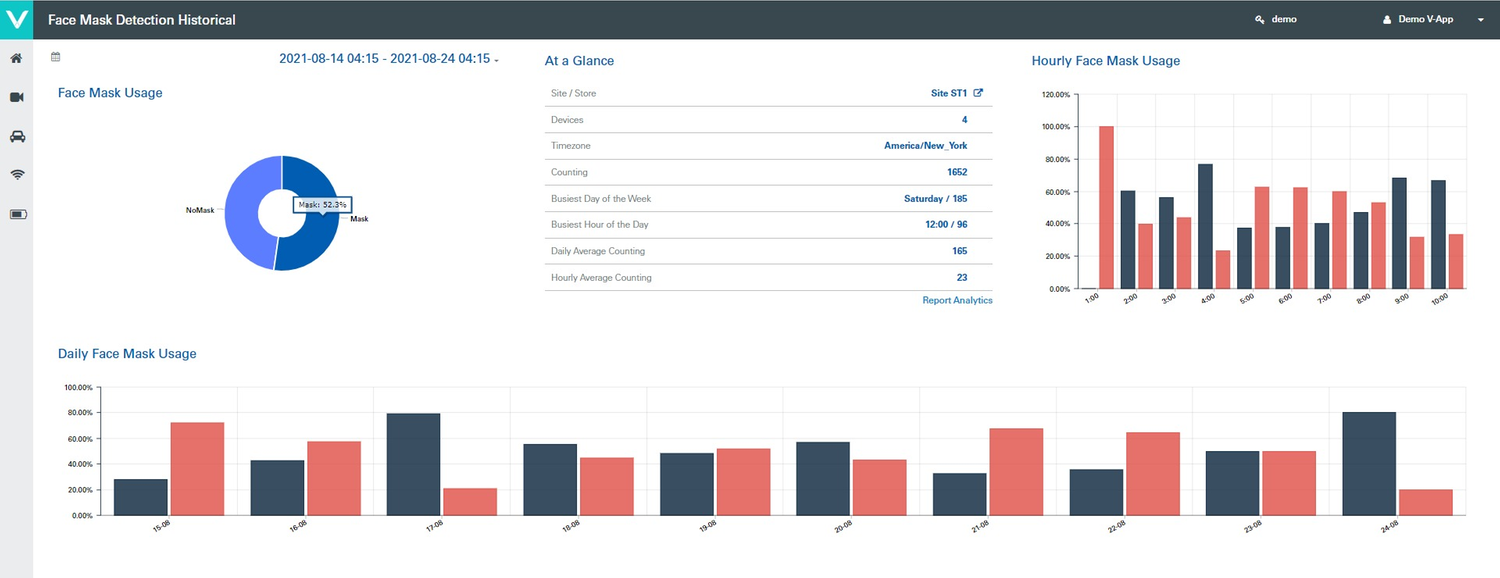Viewport: 1500px width, 578px height.
Task: Click the Face Mask Detection Historical title
Action: tap(143, 19)
